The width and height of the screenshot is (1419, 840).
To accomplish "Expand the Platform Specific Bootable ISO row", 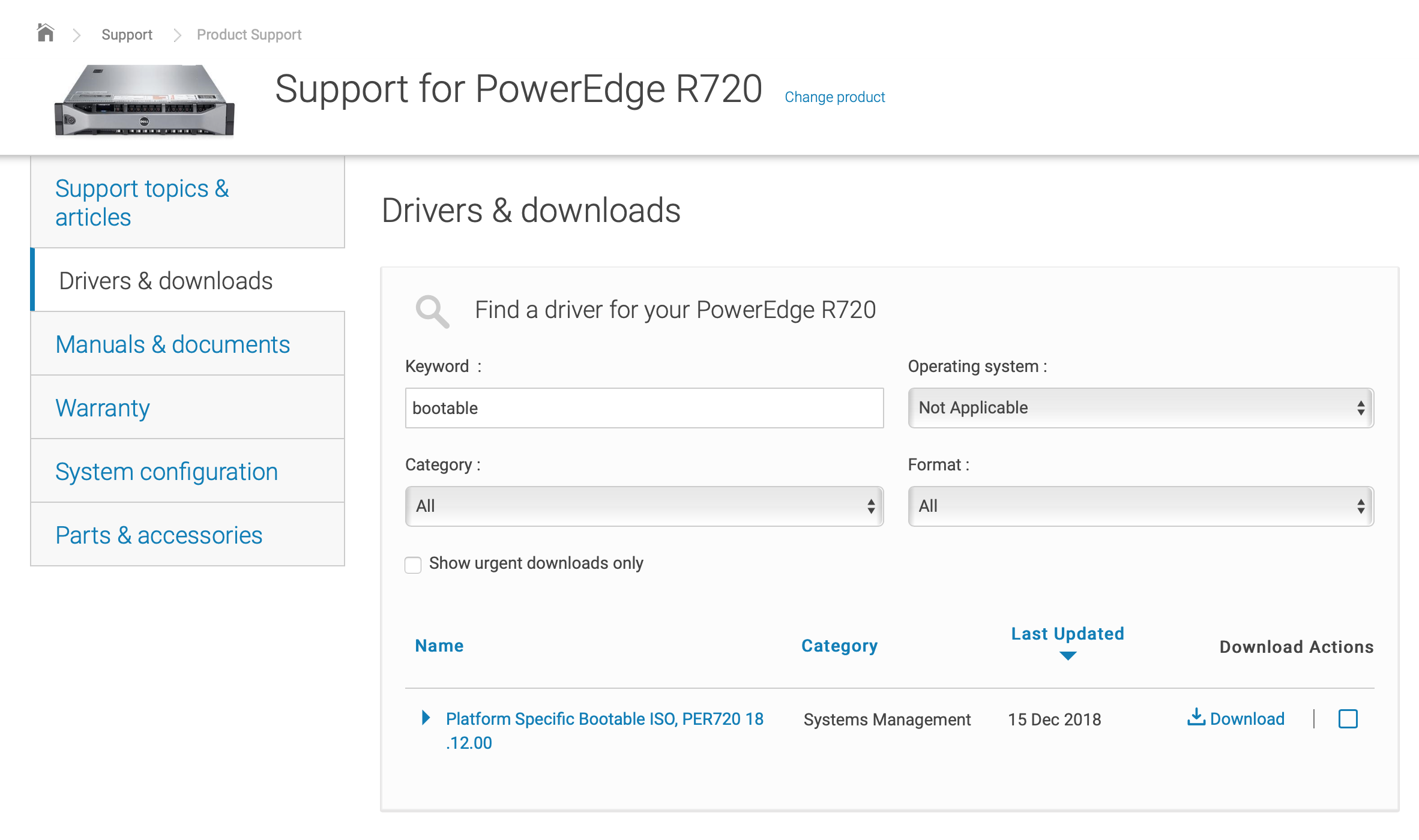I will click(x=426, y=718).
